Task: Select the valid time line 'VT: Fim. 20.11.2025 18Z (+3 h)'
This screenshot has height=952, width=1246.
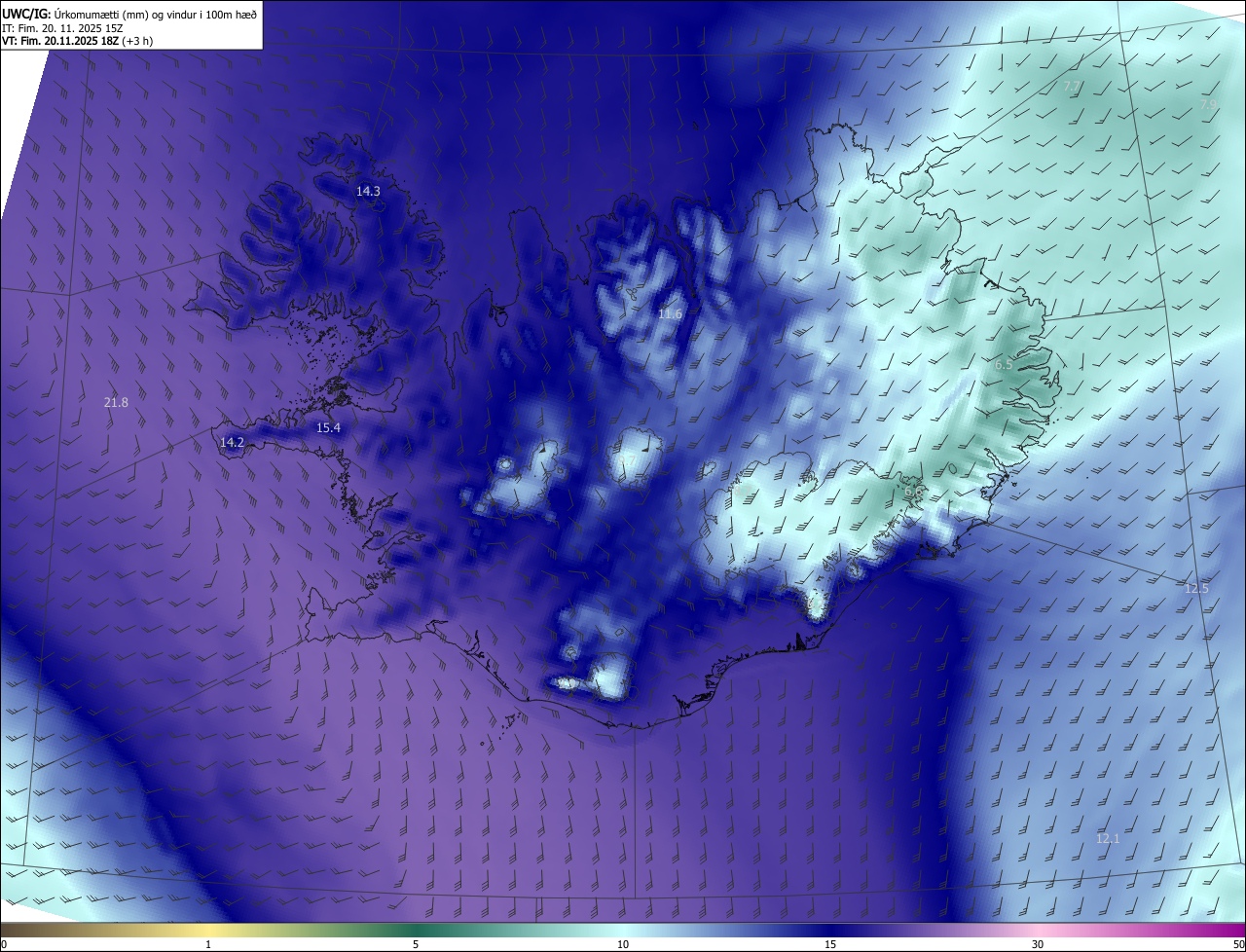Action: click(x=78, y=41)
